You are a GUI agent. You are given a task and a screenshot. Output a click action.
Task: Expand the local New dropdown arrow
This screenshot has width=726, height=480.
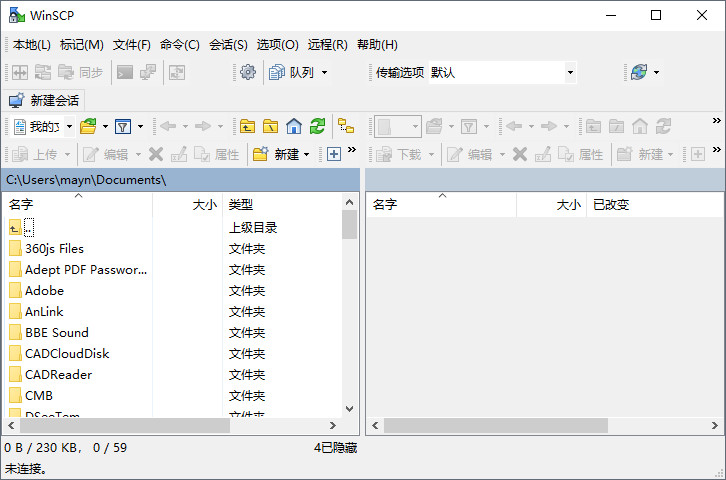[x=307, y=154]
